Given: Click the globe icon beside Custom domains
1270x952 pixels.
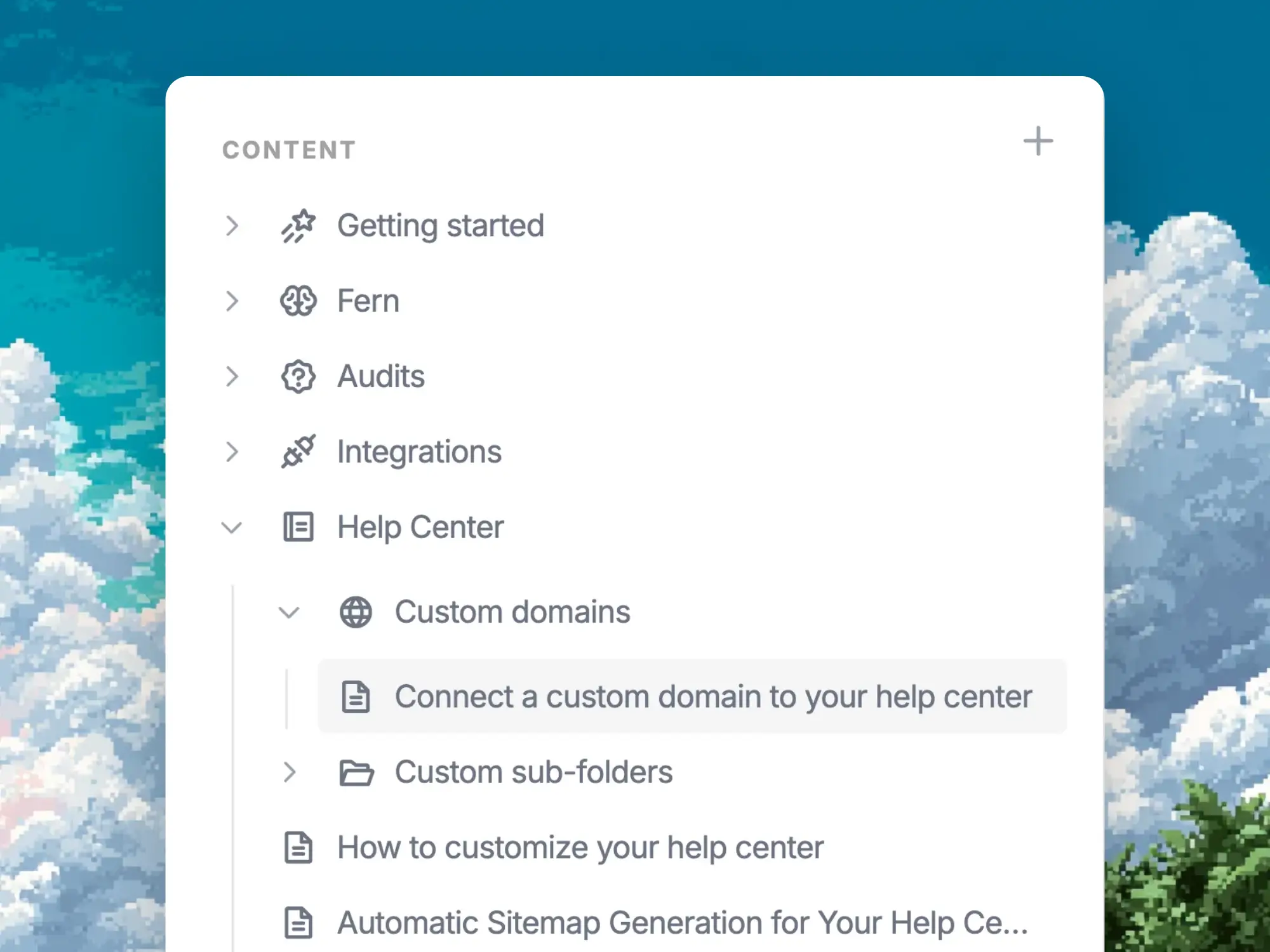Looking at the screenshot, I should [356, 612].
